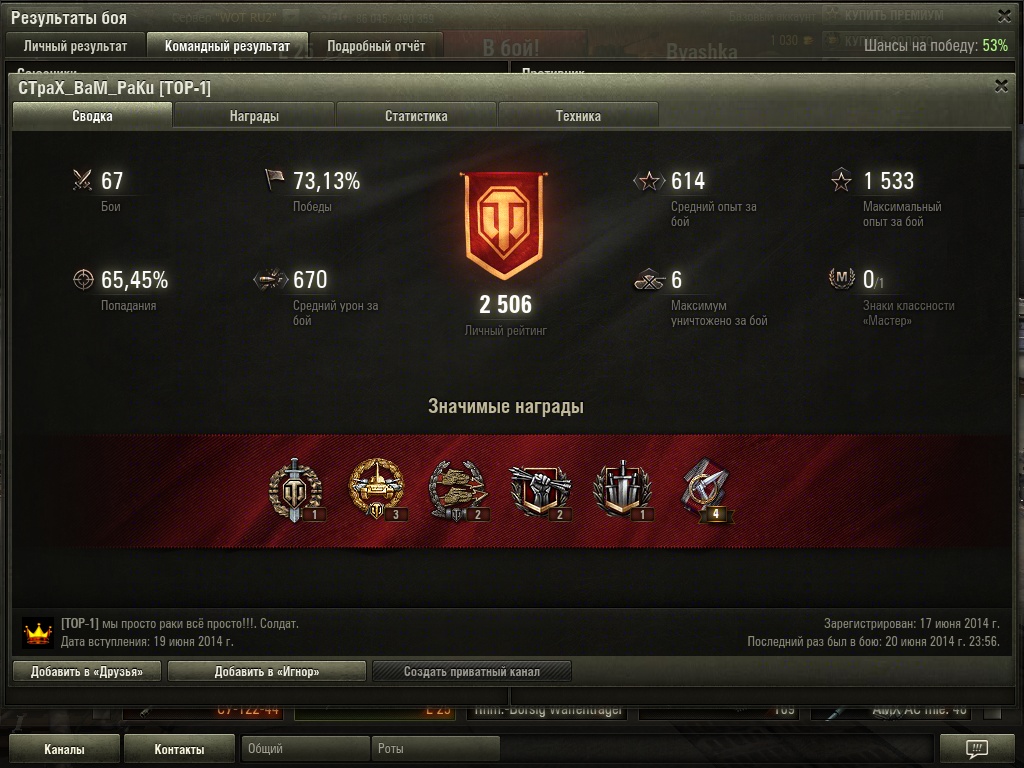Click the crossed swords battles icon
This screenshot has height=768, width=1024.
[x=83, y=180]
